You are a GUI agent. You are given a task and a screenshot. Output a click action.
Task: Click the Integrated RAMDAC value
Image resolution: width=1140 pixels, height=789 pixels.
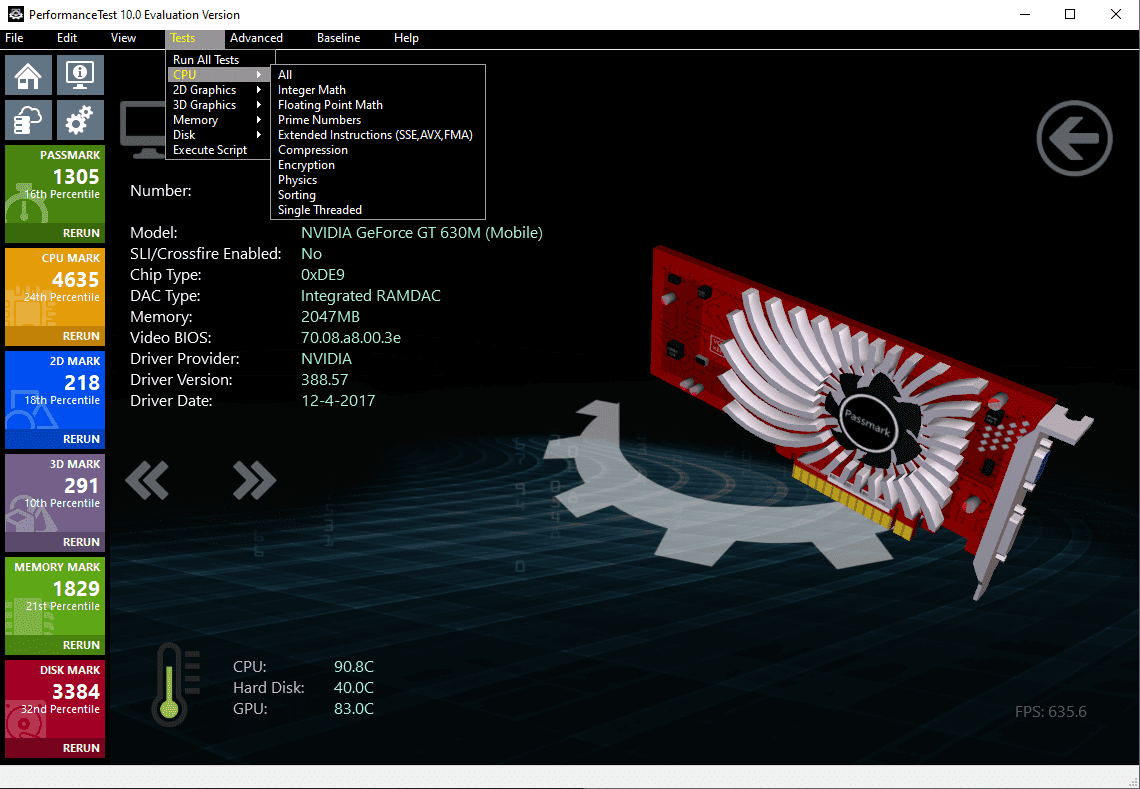(x=371, y=296)
